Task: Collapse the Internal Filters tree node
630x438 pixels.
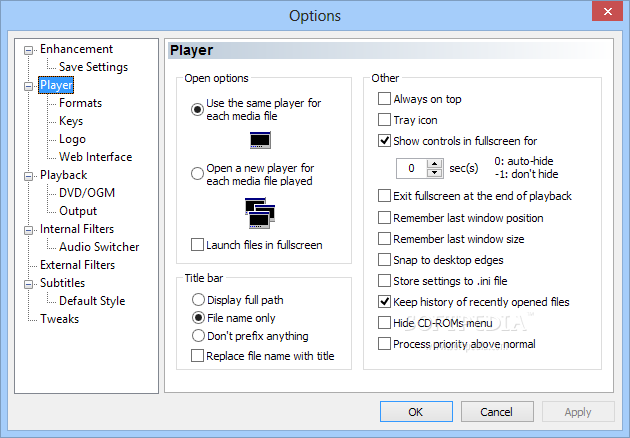Action: pos(28,230)
